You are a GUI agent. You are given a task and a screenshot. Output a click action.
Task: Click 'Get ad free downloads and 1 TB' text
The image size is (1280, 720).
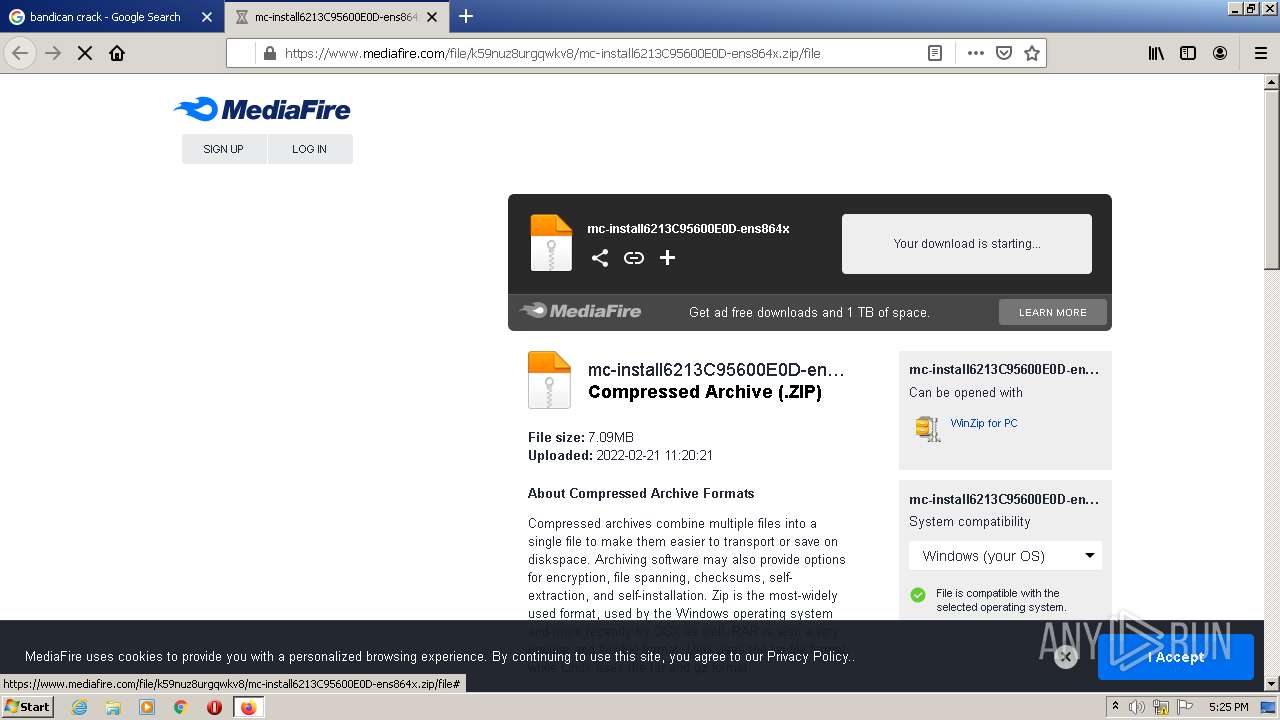coord(809,312)
